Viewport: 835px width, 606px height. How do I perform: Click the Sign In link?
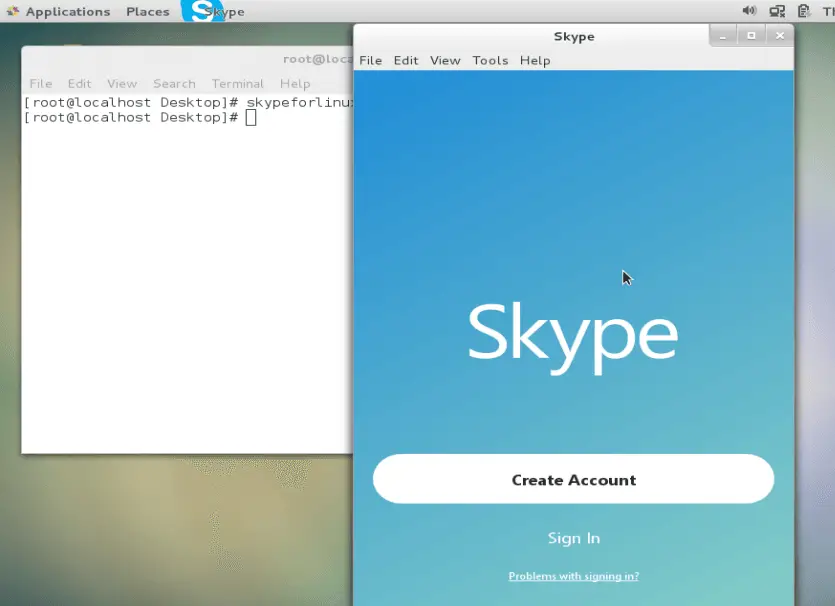tap(574, 538)
